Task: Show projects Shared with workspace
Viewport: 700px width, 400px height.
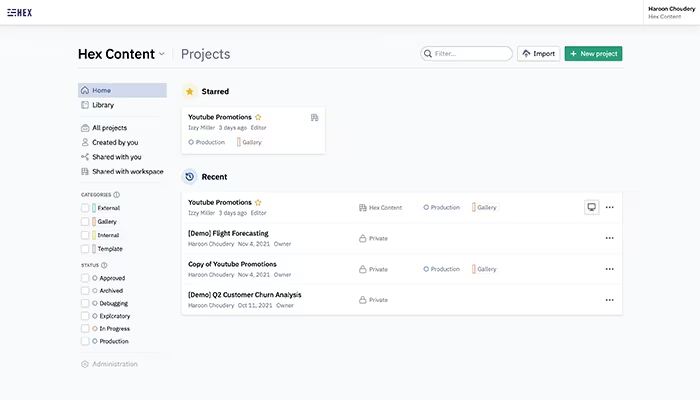Action: (122, 171)
